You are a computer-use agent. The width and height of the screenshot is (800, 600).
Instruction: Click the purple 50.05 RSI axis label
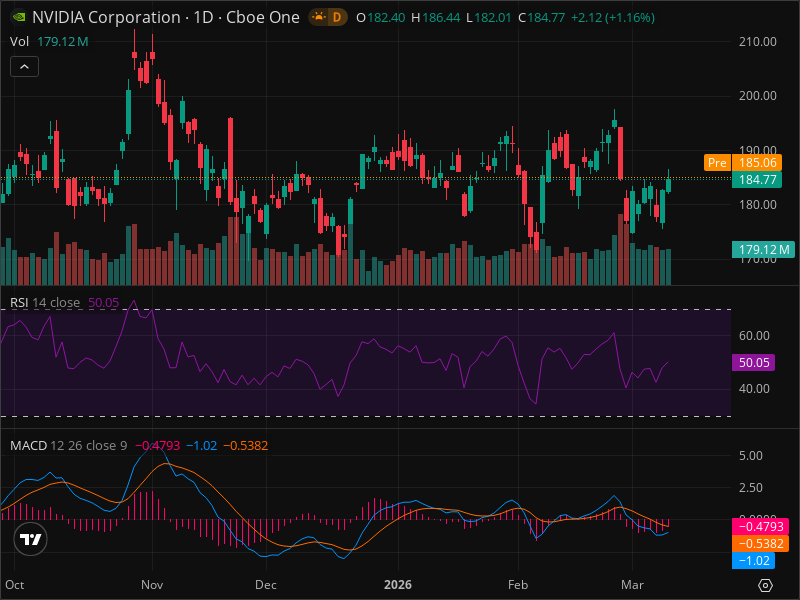coord(754,363)
